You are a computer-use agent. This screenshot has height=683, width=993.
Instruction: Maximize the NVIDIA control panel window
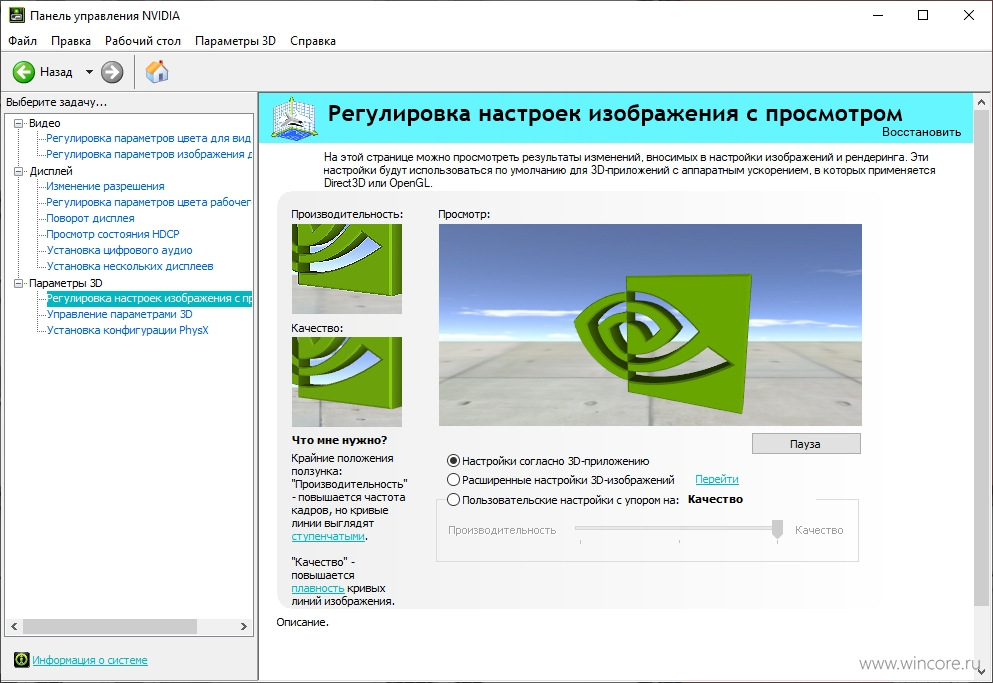coord(923,15)
